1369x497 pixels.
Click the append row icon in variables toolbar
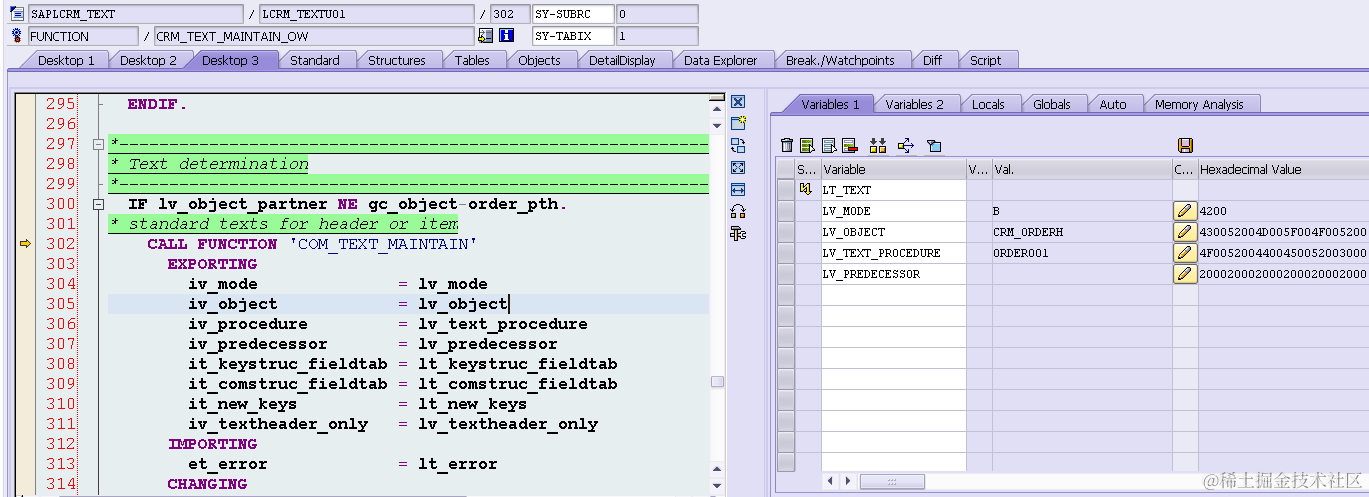tap(828, 146)
